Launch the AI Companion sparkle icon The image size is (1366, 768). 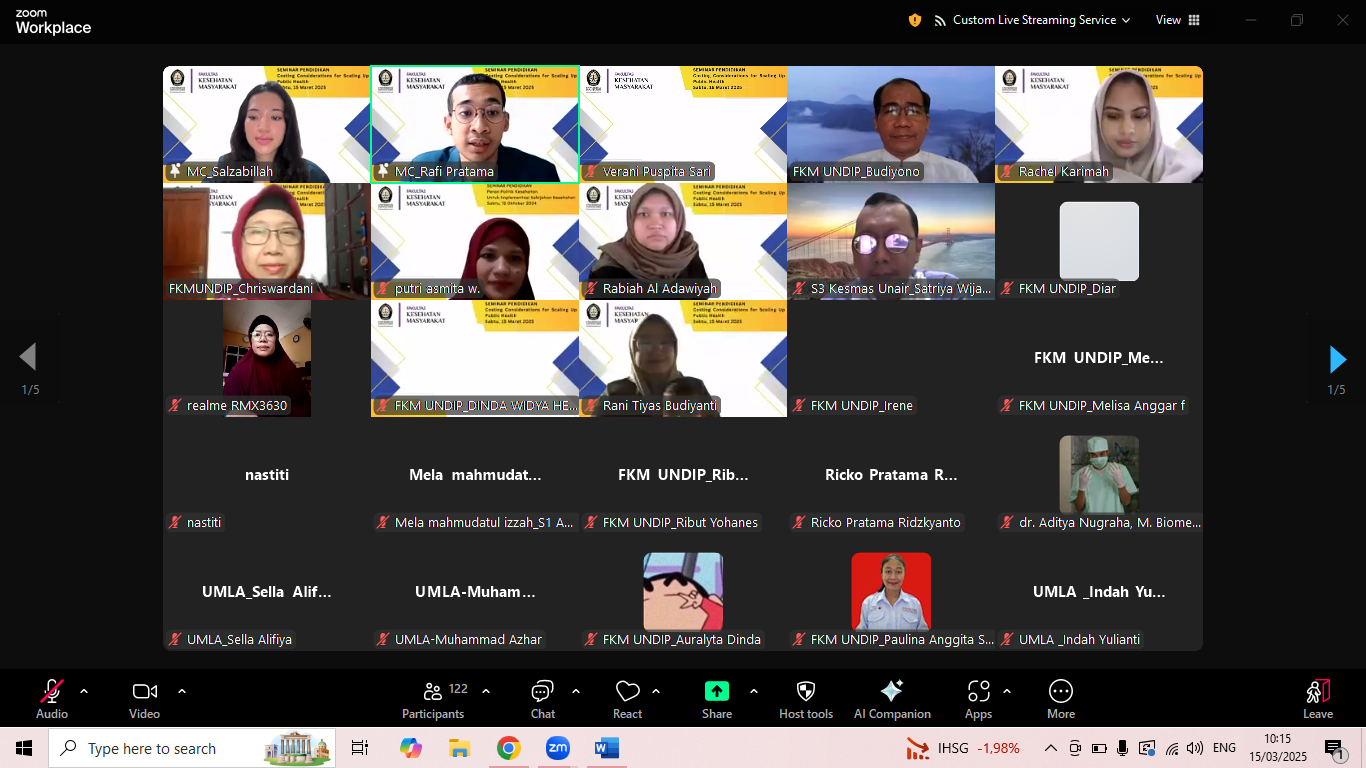click(x=892, y=692)
